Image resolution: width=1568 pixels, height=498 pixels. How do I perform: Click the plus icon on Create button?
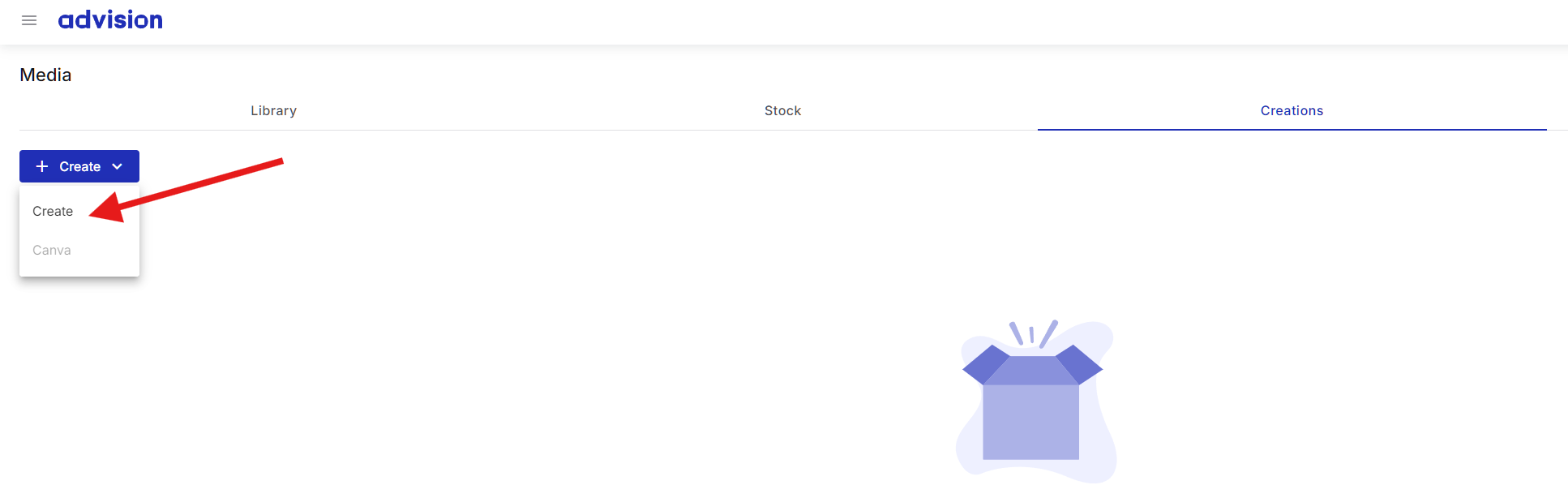tap(42, 166)
